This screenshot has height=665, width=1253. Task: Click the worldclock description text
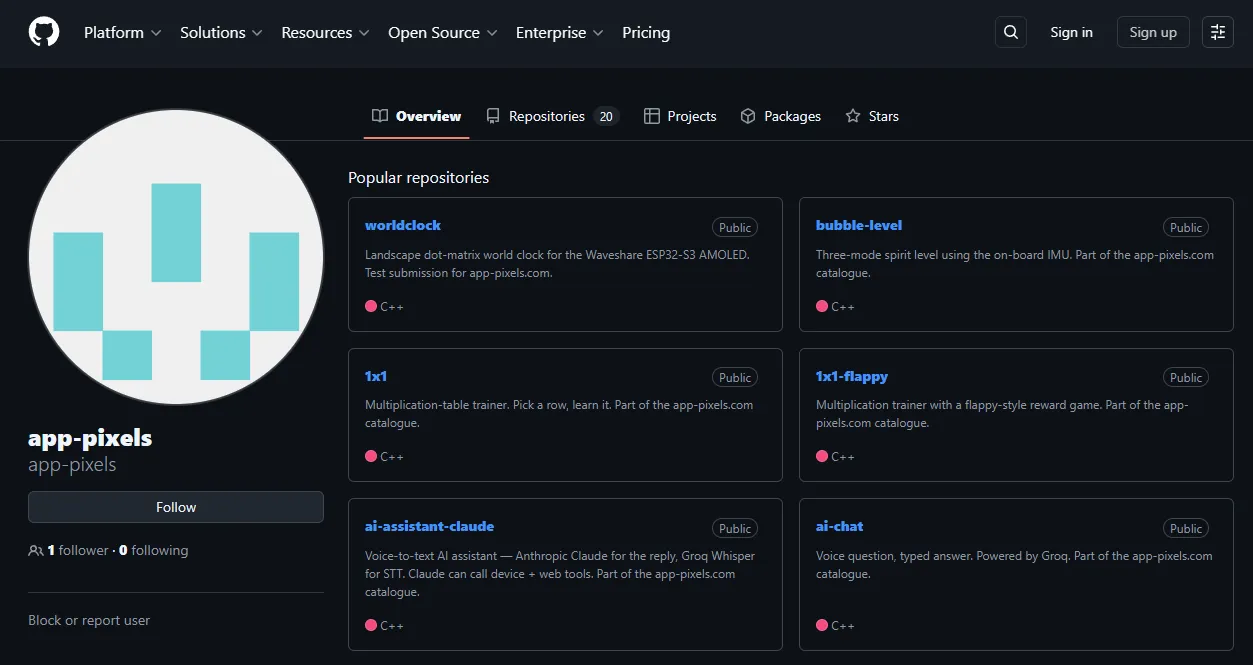click(557, 263)
